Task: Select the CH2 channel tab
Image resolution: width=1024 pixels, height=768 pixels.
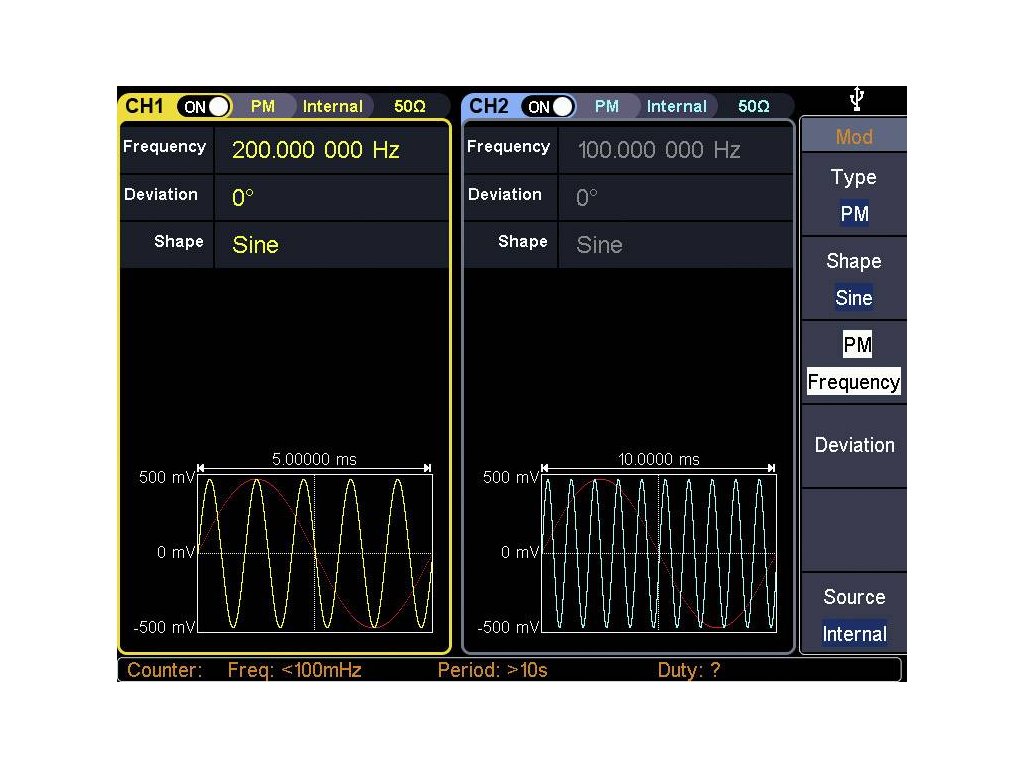Action: click(x=489, y=106)
